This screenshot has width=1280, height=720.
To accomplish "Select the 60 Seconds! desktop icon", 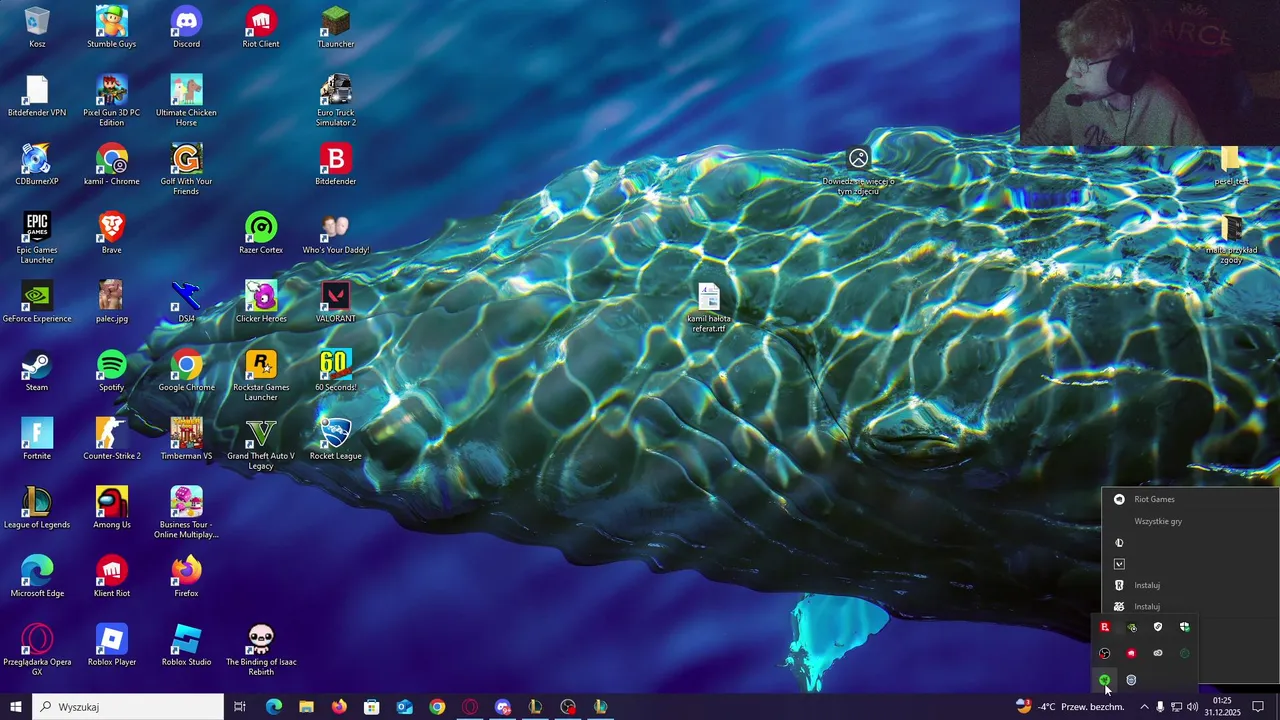I will [x=335, y=371].
